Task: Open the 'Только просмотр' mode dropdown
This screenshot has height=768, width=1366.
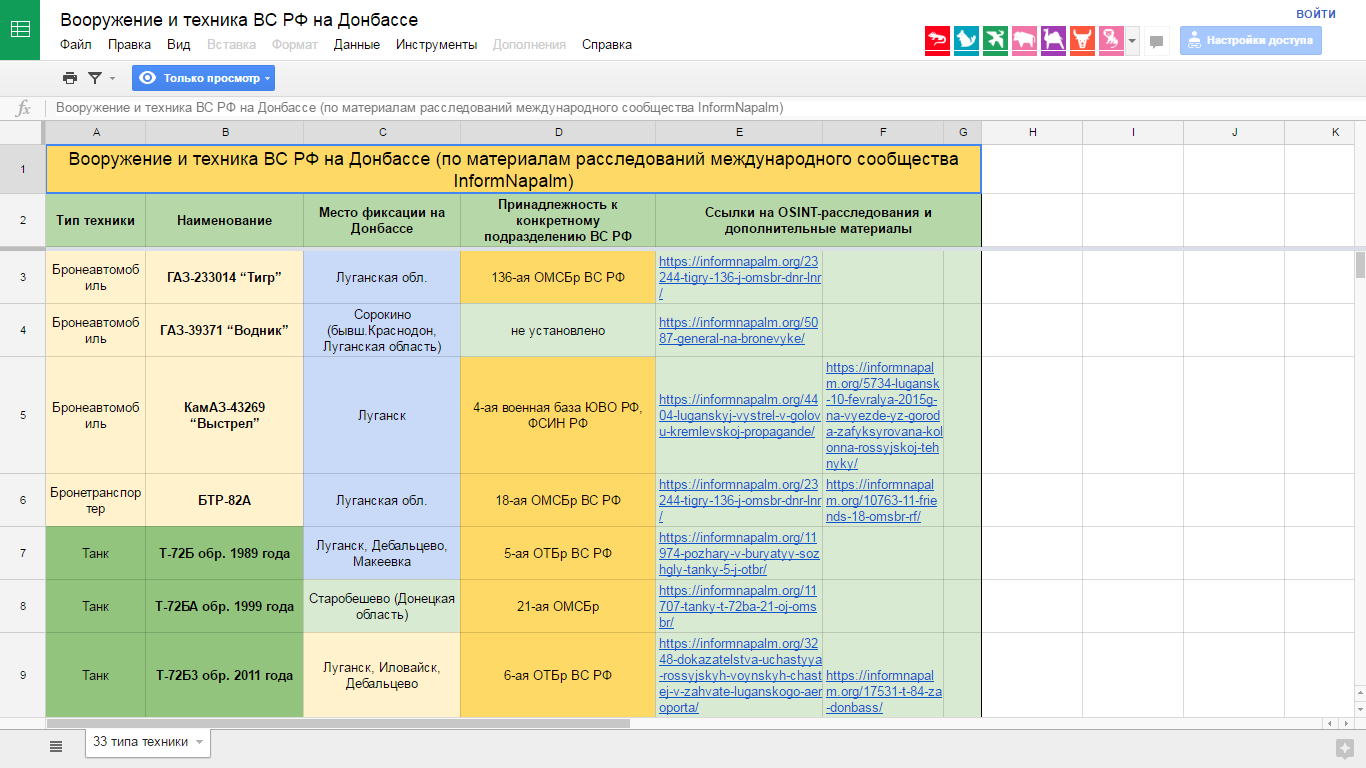Action: point(203,78)
